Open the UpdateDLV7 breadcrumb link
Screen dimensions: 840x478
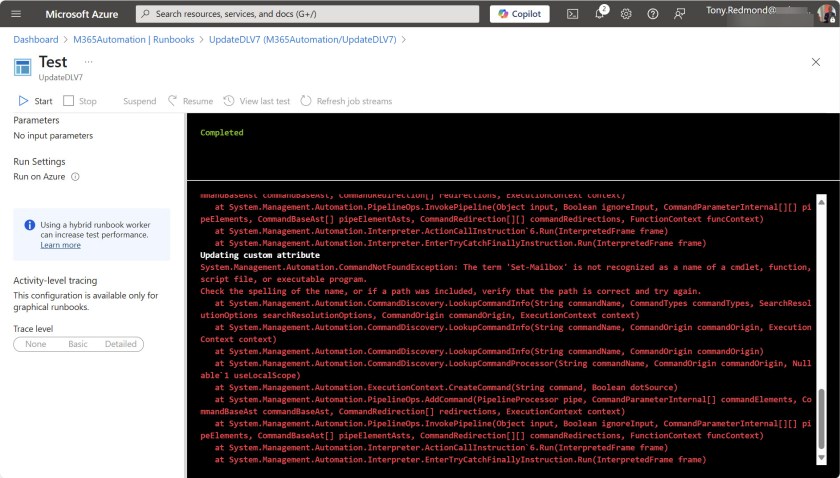pos(303,40)
